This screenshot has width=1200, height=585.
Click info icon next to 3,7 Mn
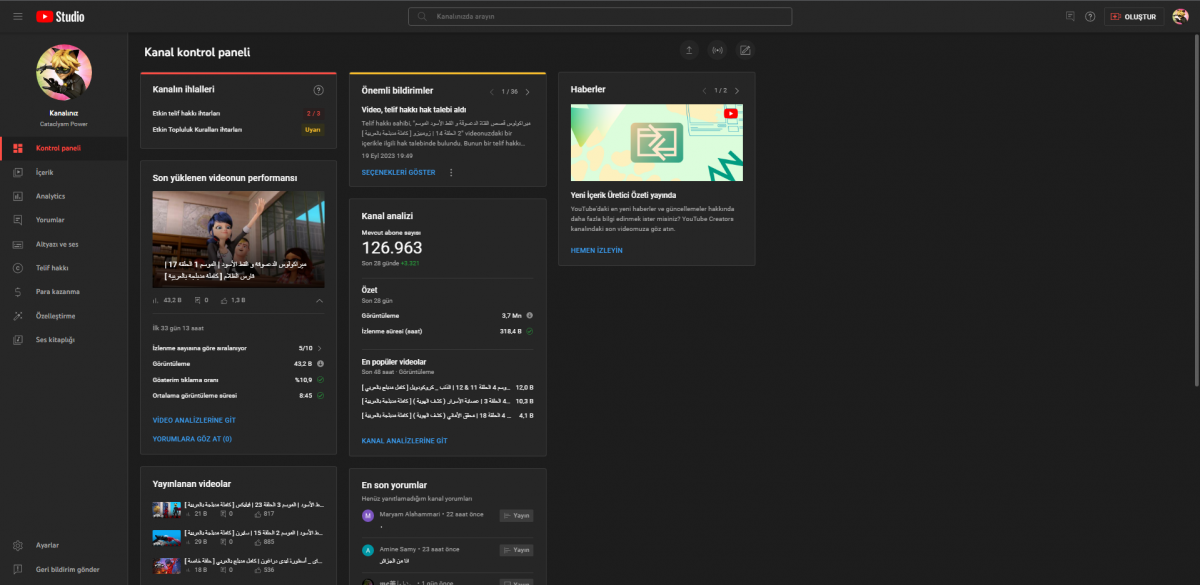click(530, 314)
